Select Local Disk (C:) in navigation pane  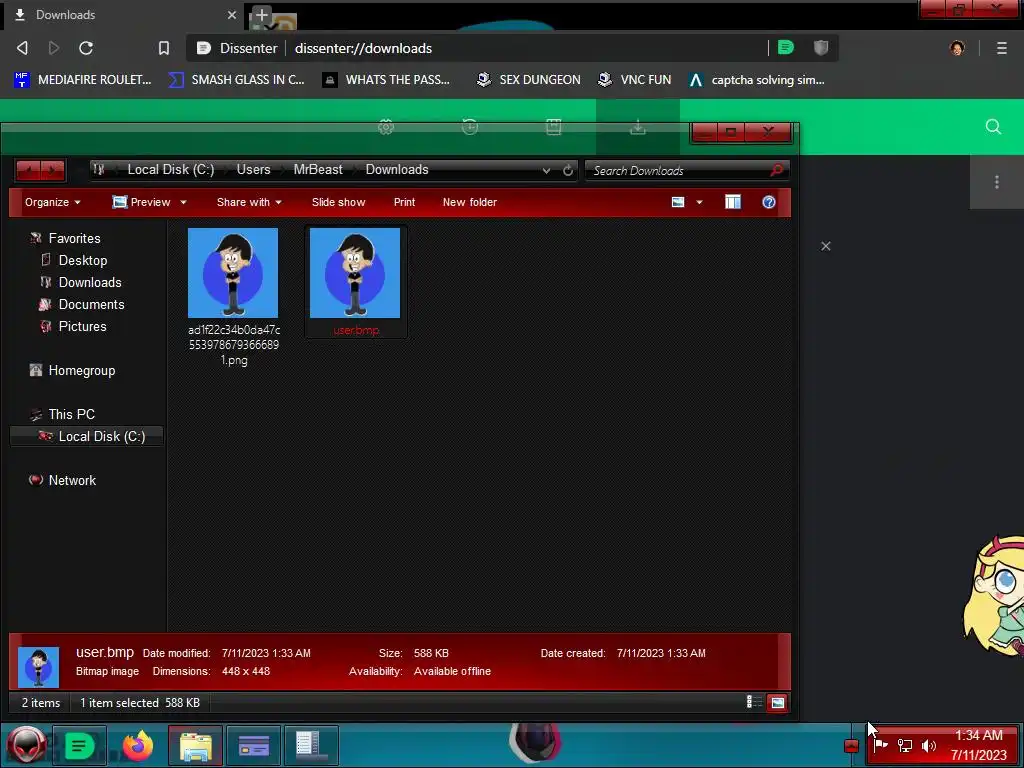click(x=87, y=436)
